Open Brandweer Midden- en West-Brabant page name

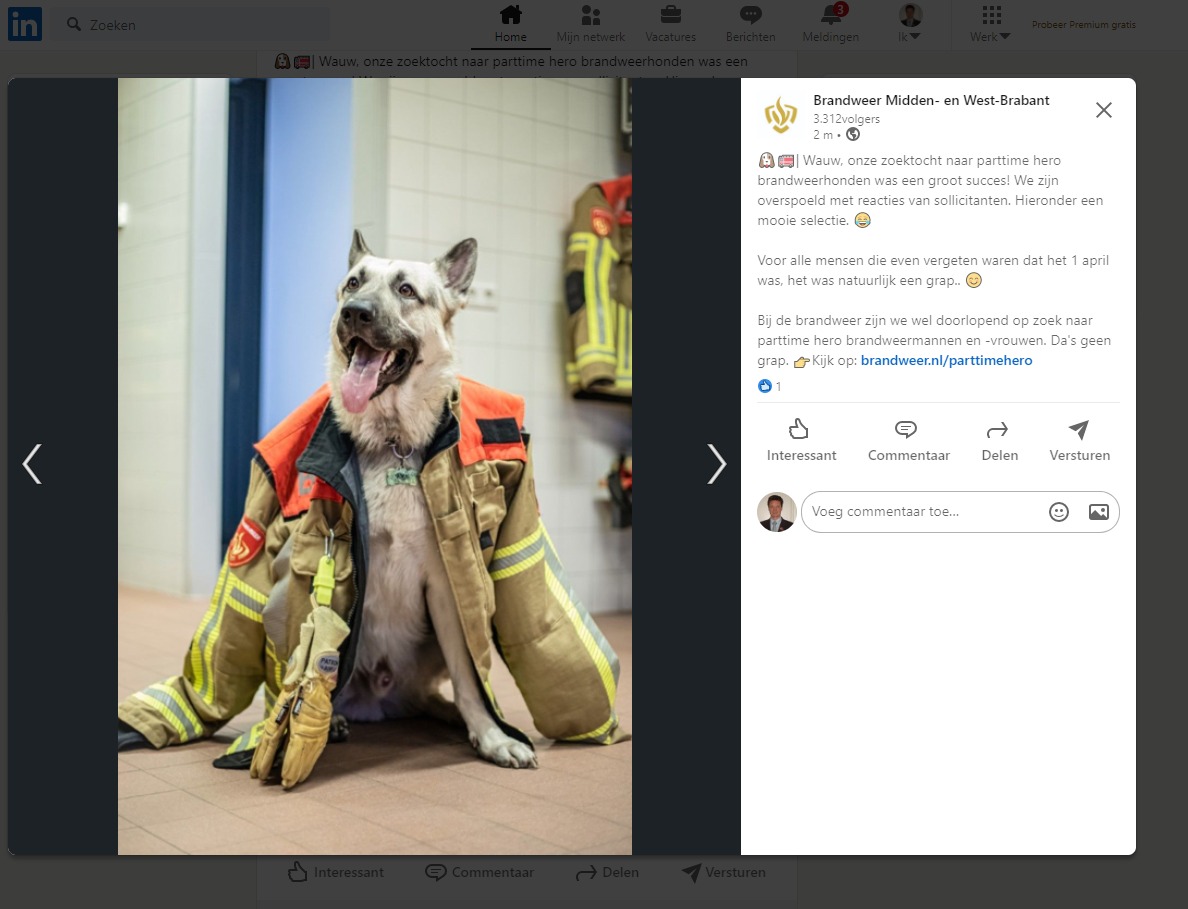[931, 101]
